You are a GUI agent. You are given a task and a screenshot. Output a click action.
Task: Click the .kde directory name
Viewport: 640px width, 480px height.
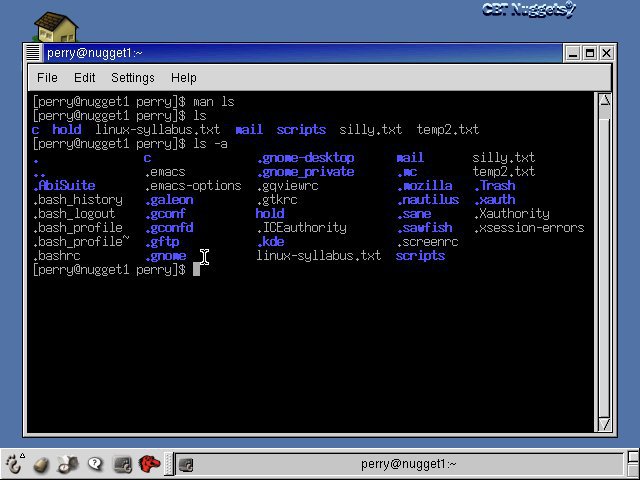click(271, 242)
